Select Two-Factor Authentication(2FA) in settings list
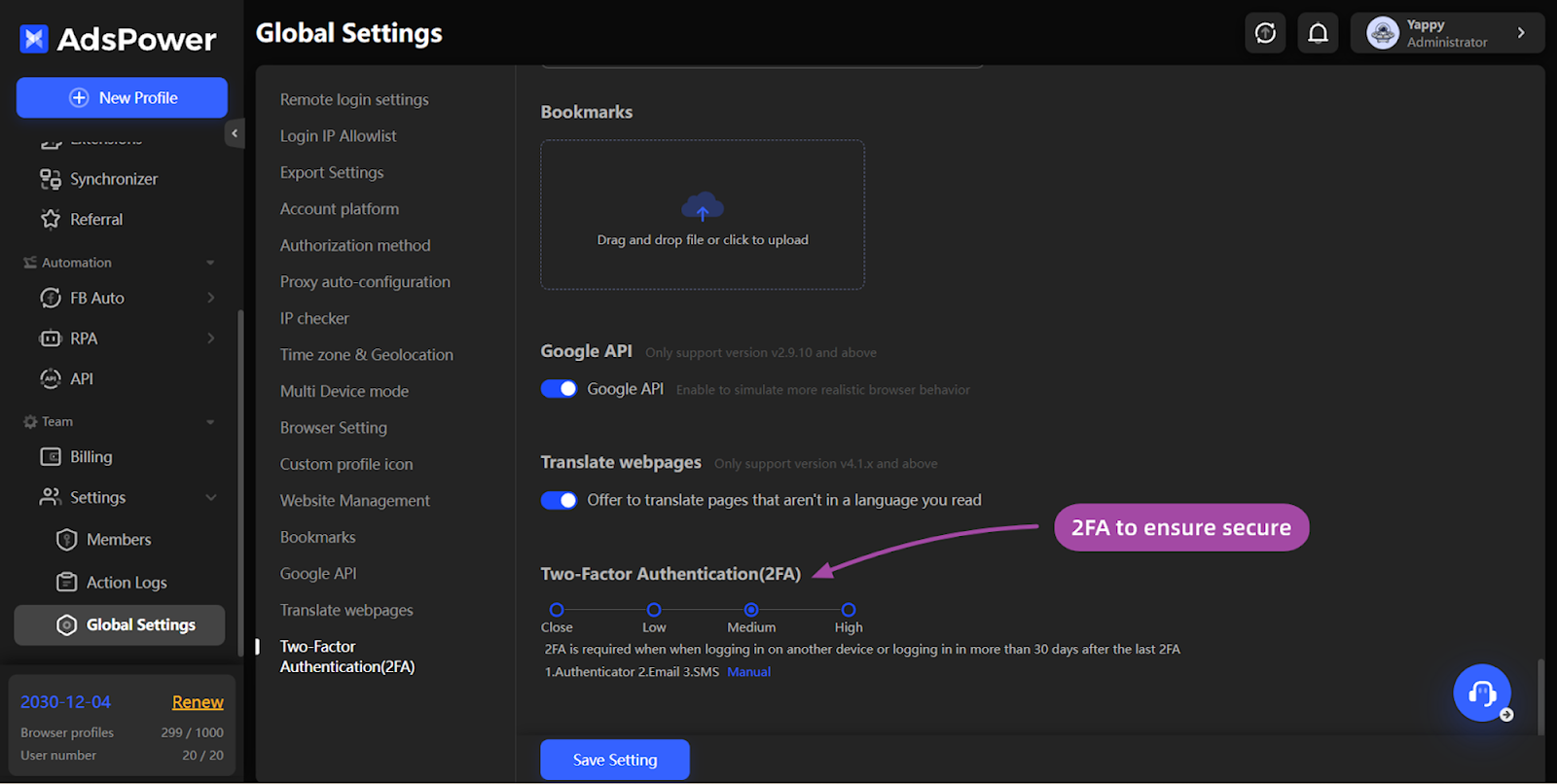 pos(347,657)
